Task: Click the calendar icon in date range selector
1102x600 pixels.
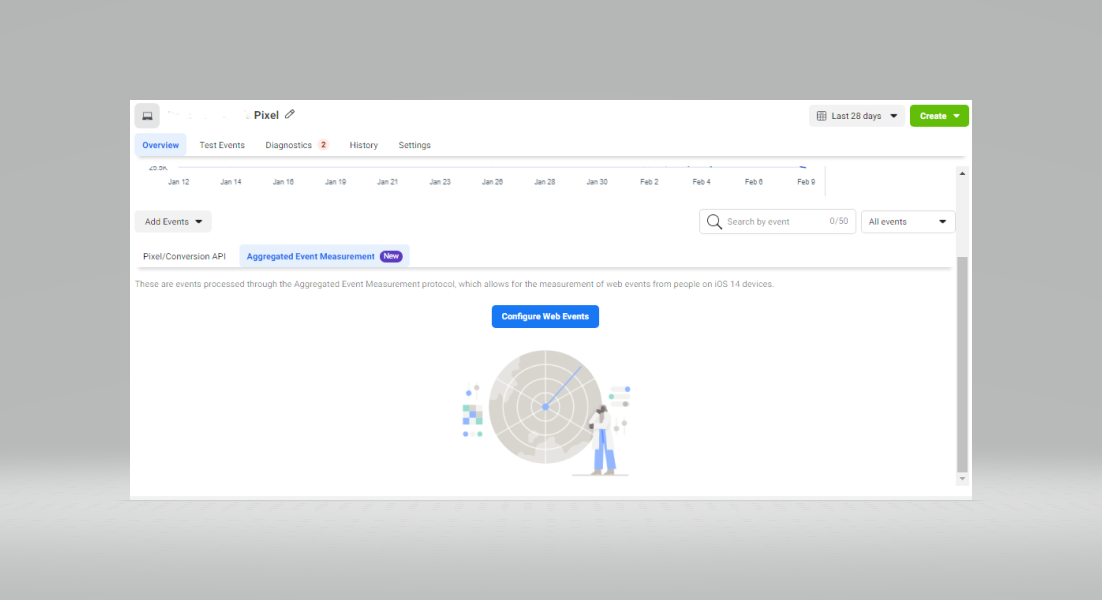Action: pos(820,116)
